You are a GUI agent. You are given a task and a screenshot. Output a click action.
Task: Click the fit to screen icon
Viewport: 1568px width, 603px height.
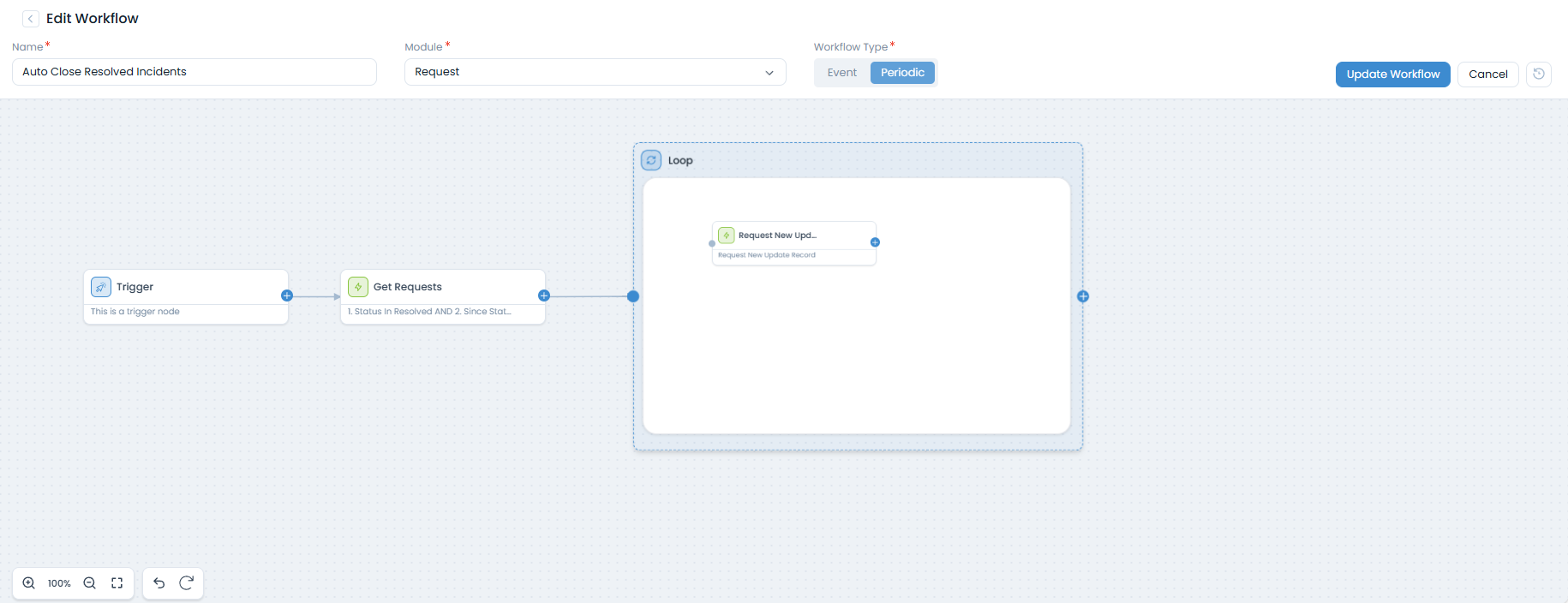117,583
